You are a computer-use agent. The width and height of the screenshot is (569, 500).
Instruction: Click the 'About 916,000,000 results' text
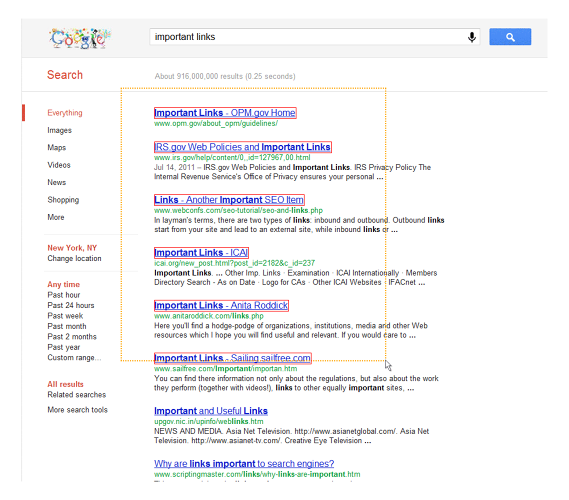point(225,76)
